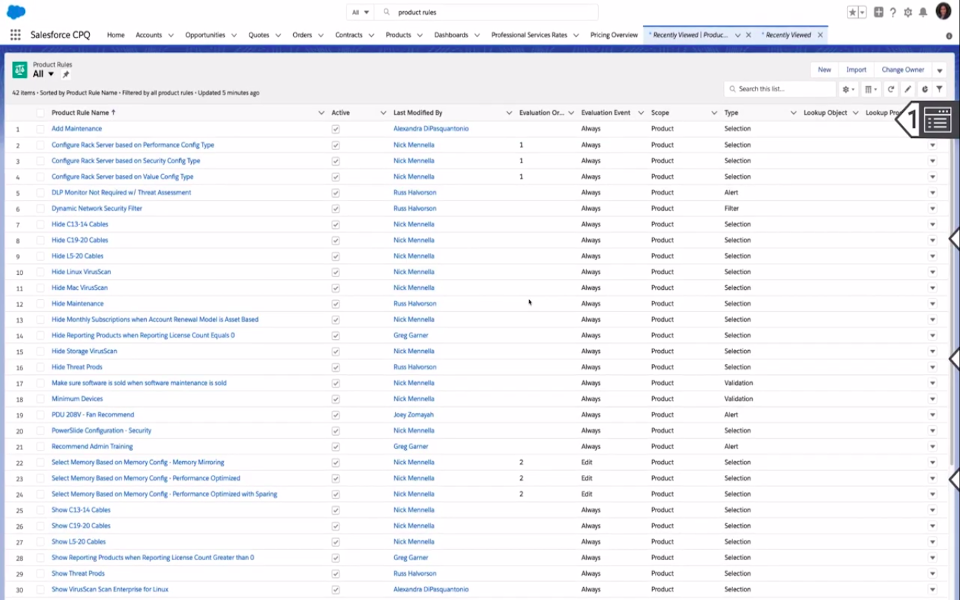Open row actions for Minimum Devices
960x600 pixels.
(932, 399)
